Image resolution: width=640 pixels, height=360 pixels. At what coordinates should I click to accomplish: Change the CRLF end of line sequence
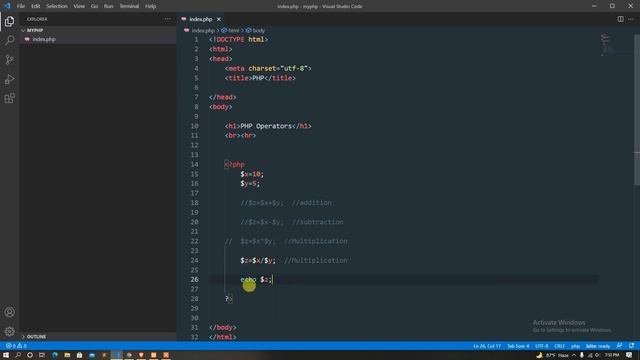coord(559,346)
